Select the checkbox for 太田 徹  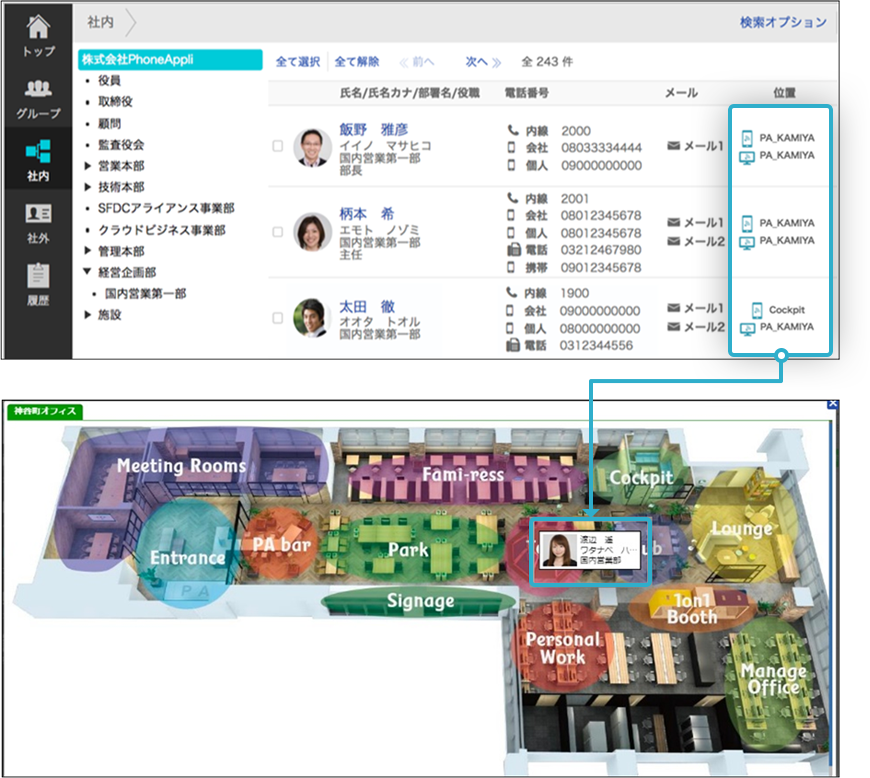tap(278, 318)
